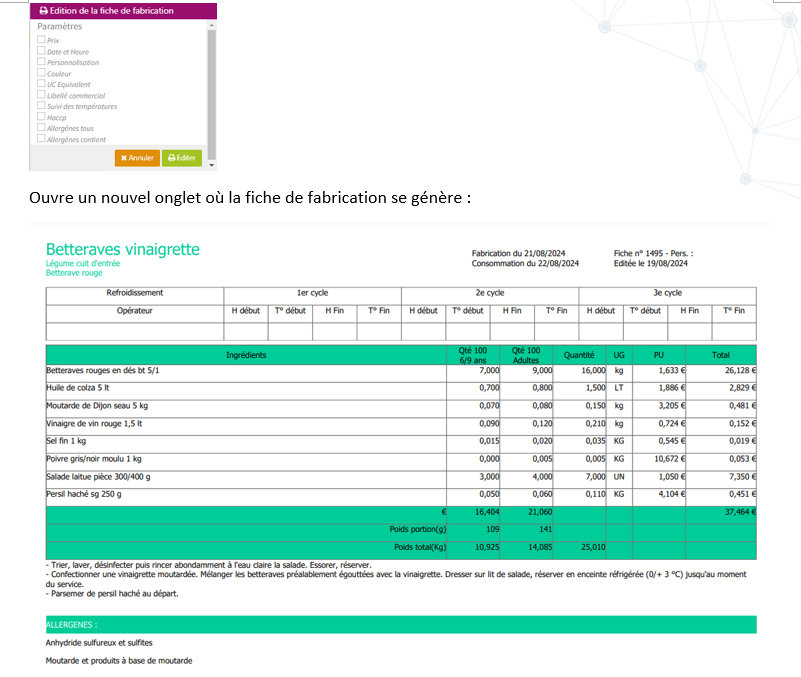Select the Betteraves rouges en dés bt 5/1 row
The image size is (801, 677).
point(401,373)
